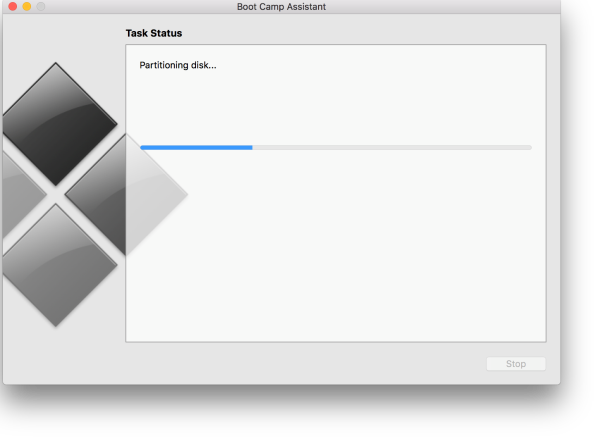Click the "Partitioning disk..." status text
Image resolution: width=600 pixels, height=441 pixels.
(x=178, y=65)
